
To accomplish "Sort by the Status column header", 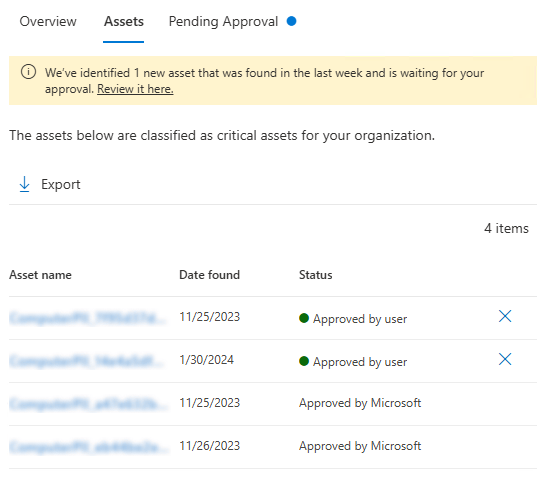I will point(316,275).
